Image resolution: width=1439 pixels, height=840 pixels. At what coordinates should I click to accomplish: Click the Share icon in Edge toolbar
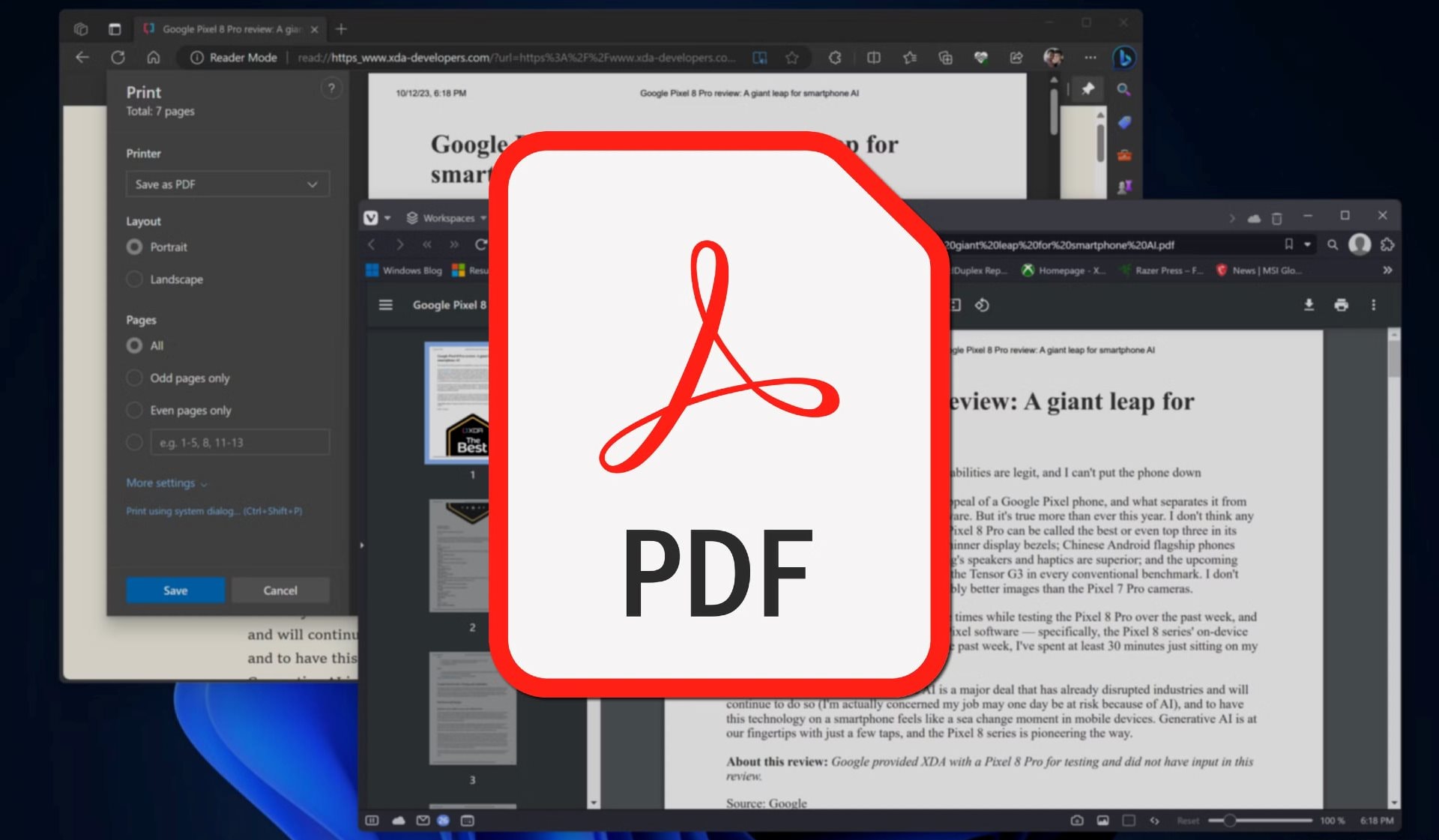(1016, 58)
